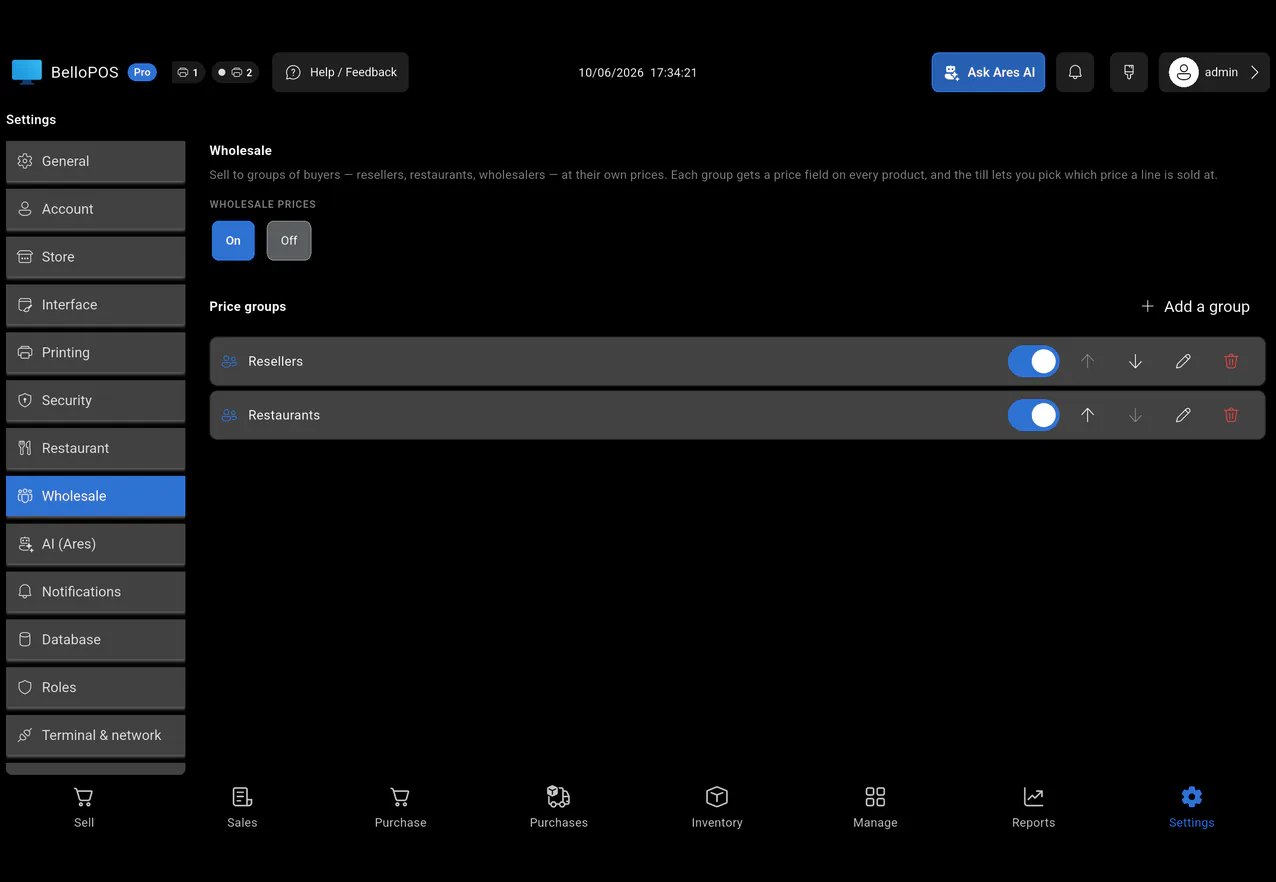Open Notifications settings in sidebar
Image resolution: width=1276 pixels, height=882 pixels.
(96, 592)
